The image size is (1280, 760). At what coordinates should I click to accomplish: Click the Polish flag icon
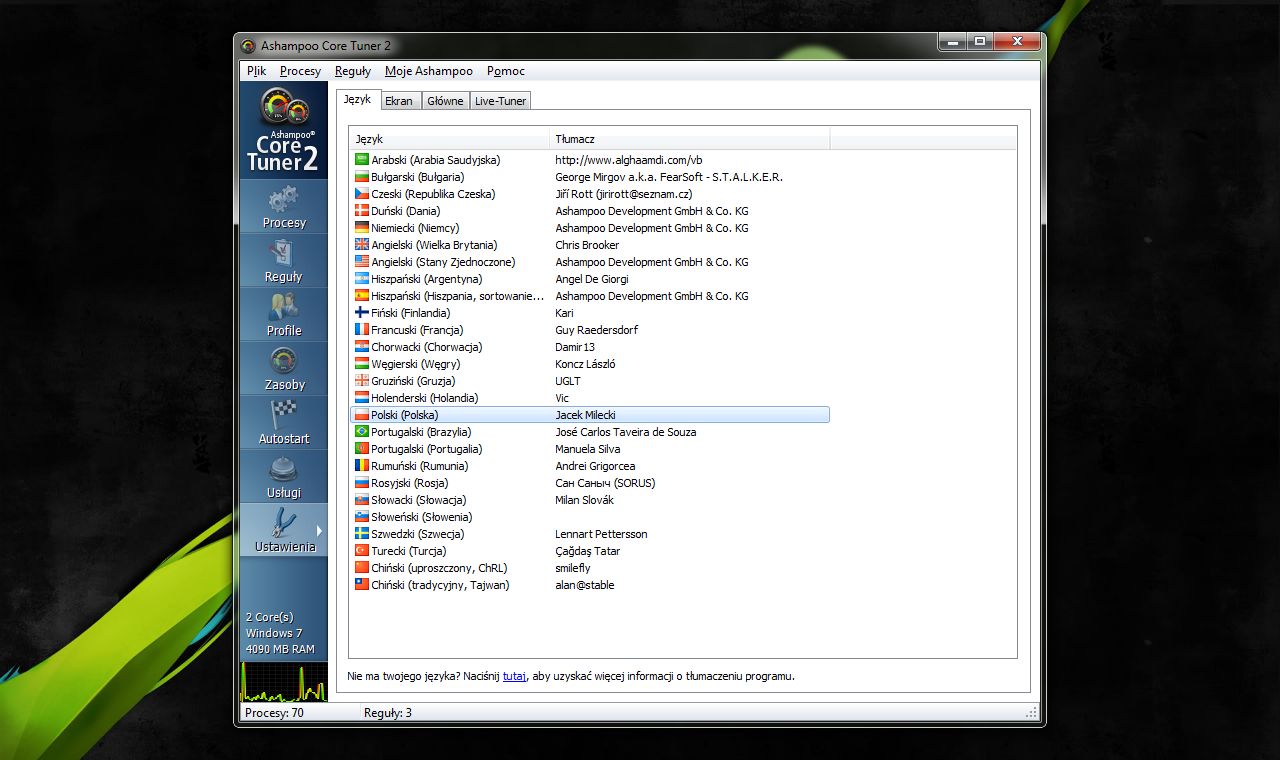[x=362, y=415]
